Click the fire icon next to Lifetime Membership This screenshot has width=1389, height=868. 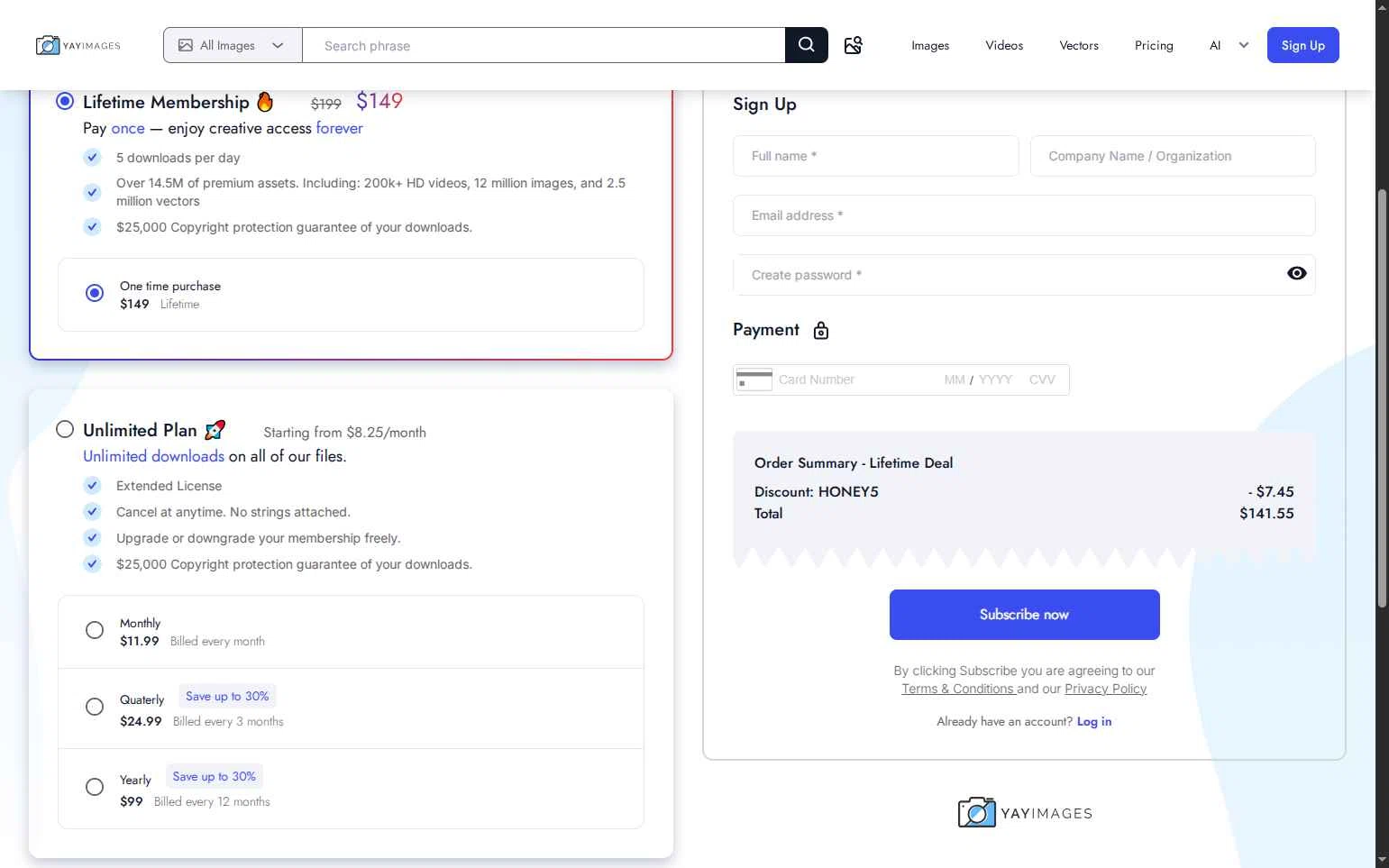click(265, 101)
